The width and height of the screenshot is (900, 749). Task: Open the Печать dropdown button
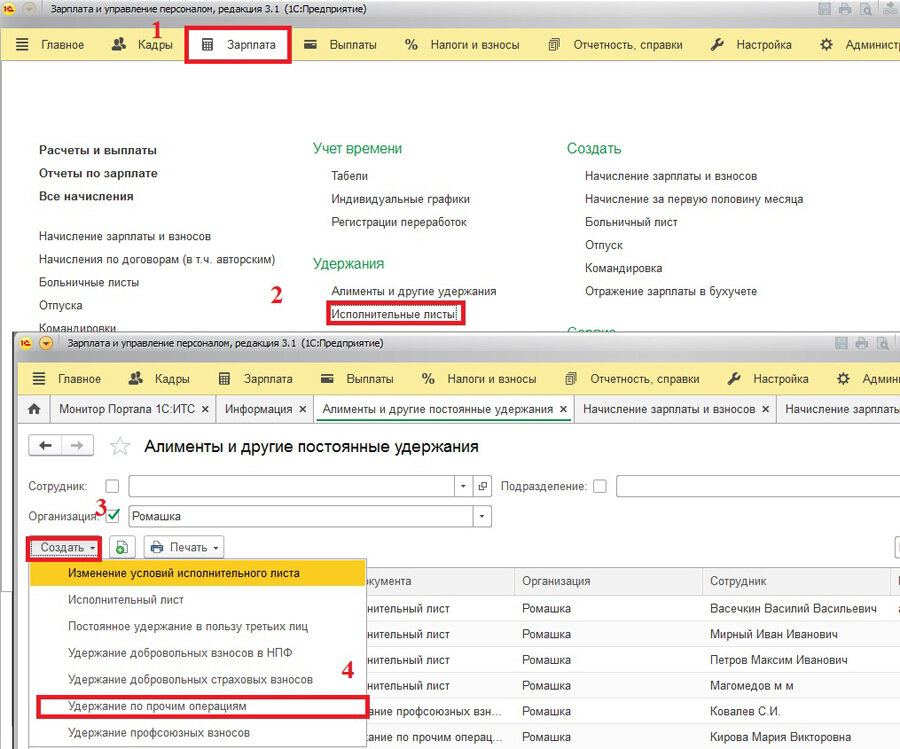(184, 548)
